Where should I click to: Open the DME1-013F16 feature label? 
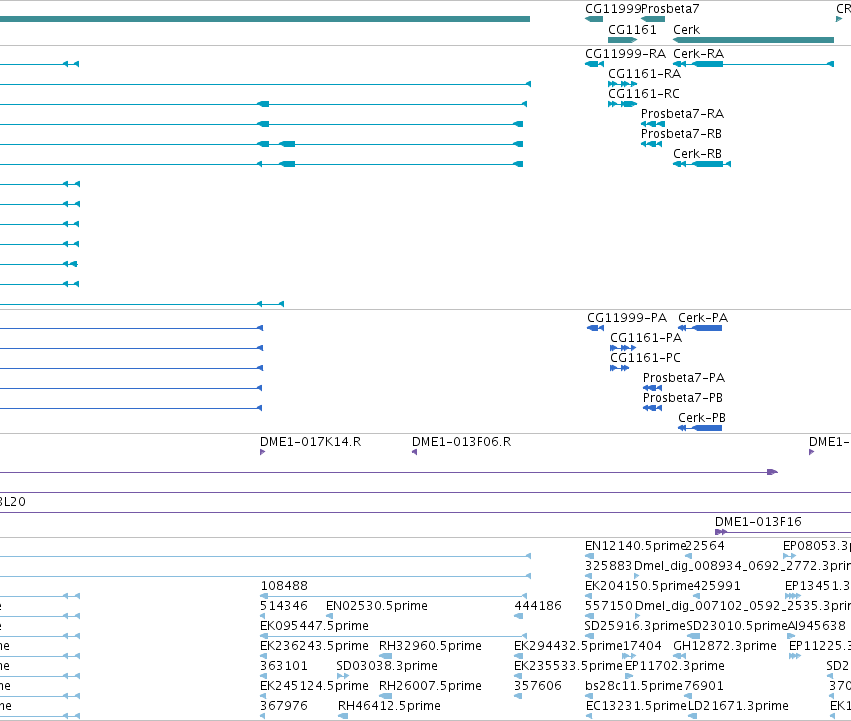(758, 522)
